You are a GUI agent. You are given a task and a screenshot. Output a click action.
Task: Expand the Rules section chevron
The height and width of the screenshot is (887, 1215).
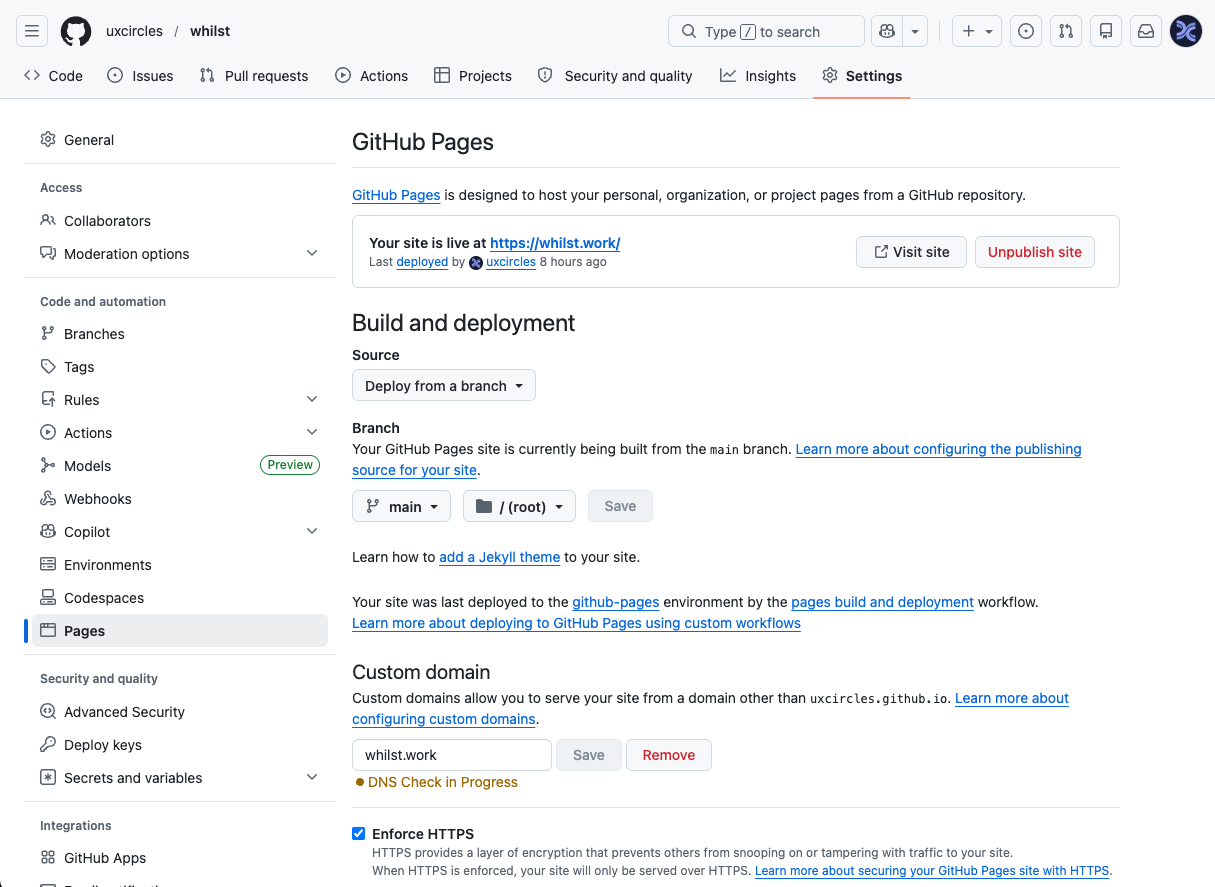tap(312, 400)
